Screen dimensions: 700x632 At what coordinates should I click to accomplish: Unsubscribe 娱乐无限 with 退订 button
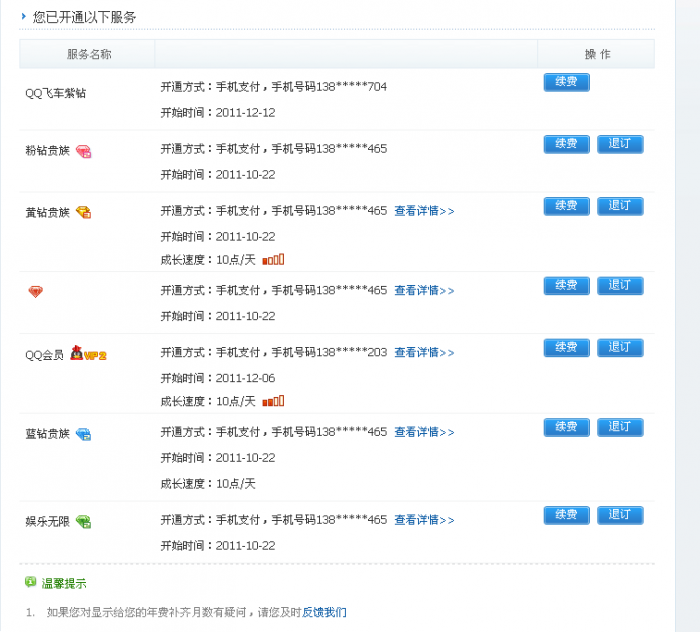tap(620, 515)
